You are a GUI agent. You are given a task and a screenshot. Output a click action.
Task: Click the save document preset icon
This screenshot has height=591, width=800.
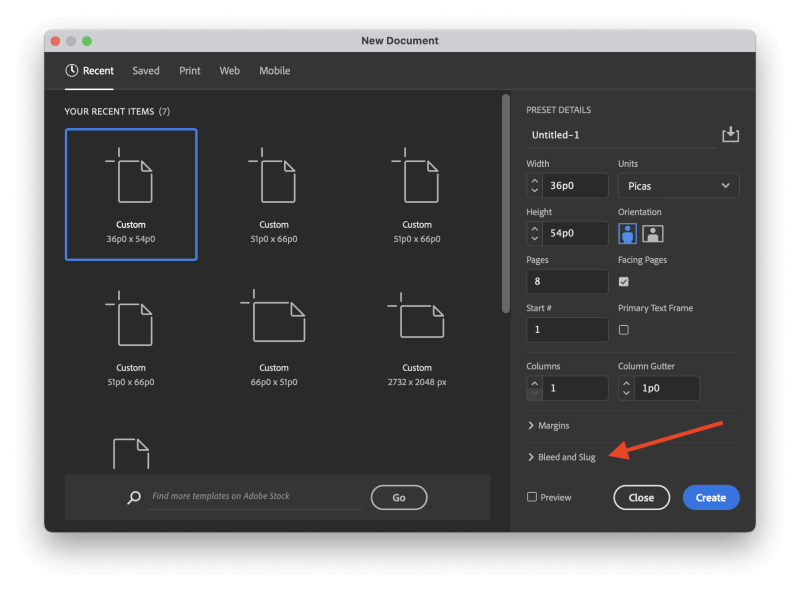(x=730, y=134)
